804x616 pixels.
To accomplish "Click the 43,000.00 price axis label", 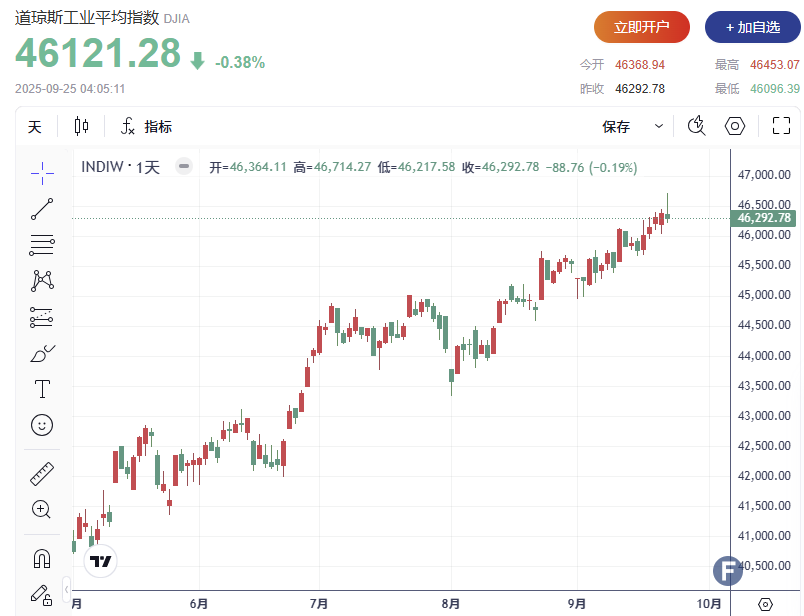I will pyautogui.click(x=764, y=415).
